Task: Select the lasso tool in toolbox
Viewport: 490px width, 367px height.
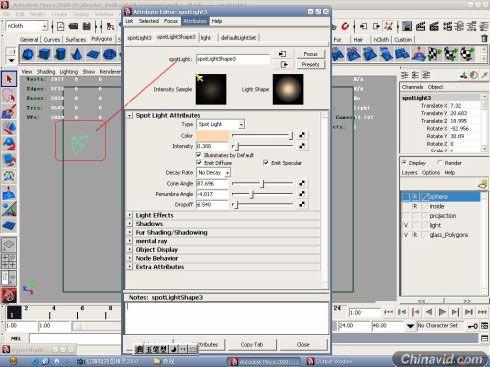Action: click(9, 96)
